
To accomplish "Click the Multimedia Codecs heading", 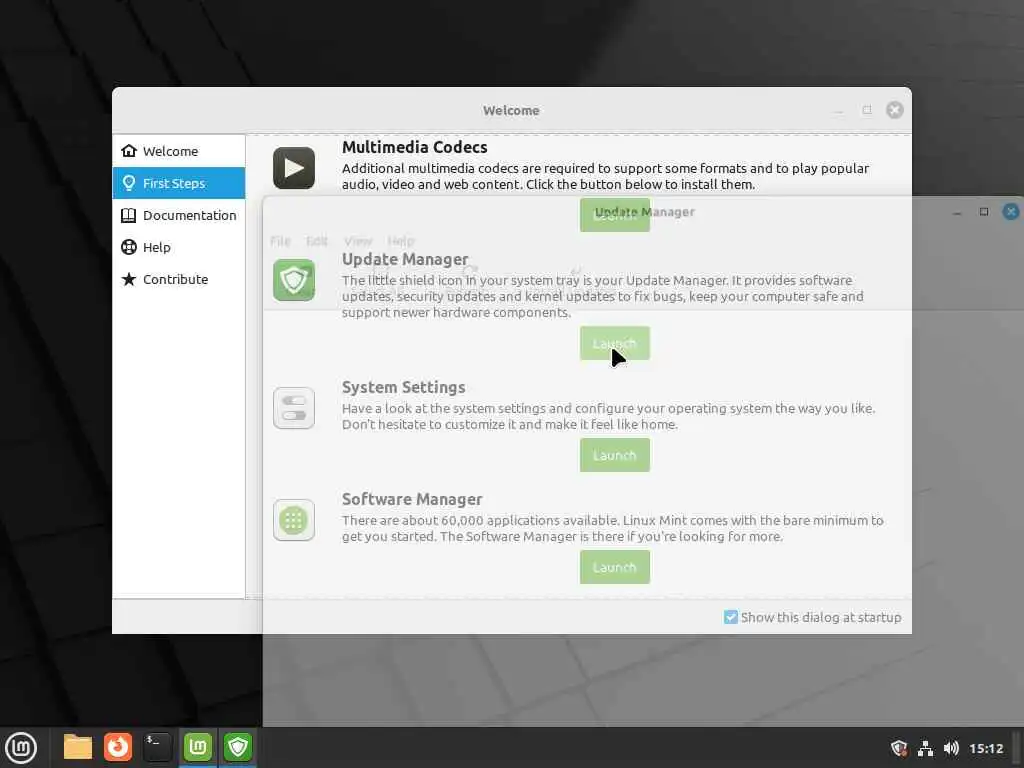I will coord(415,147).
